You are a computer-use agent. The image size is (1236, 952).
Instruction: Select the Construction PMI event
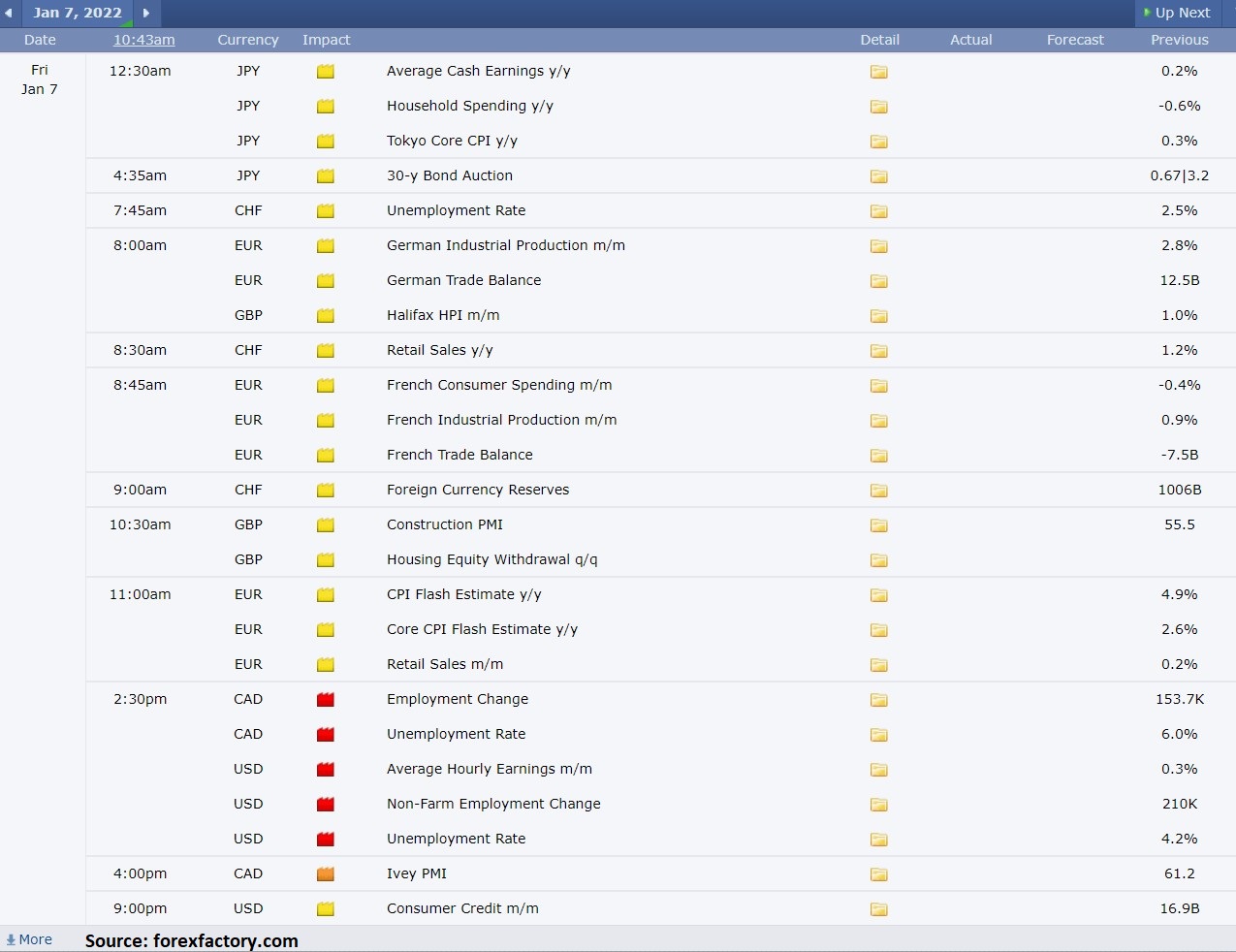click(x=445, y=524)
